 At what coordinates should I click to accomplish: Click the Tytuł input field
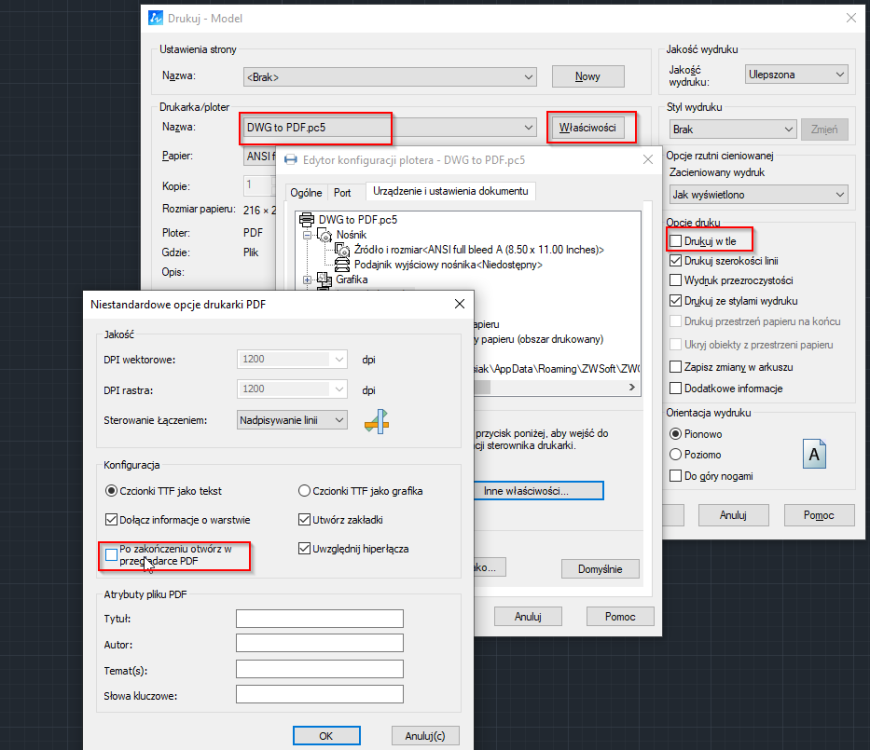pyautogui.click(x=320, y=619)
